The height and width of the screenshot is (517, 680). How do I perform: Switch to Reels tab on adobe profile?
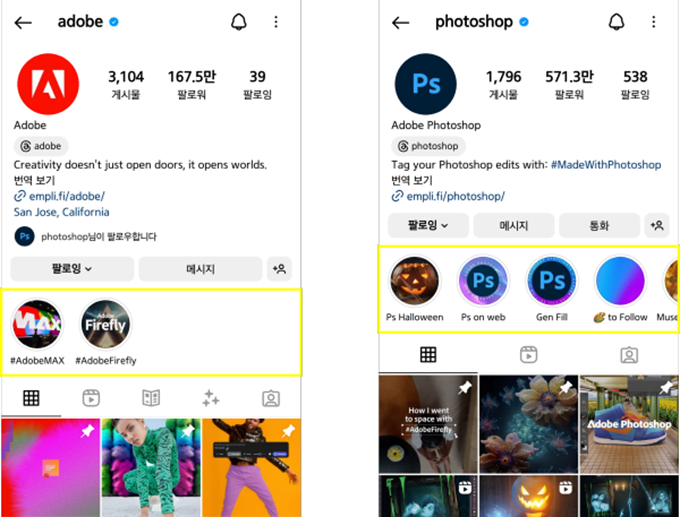(x=91, y=398)
